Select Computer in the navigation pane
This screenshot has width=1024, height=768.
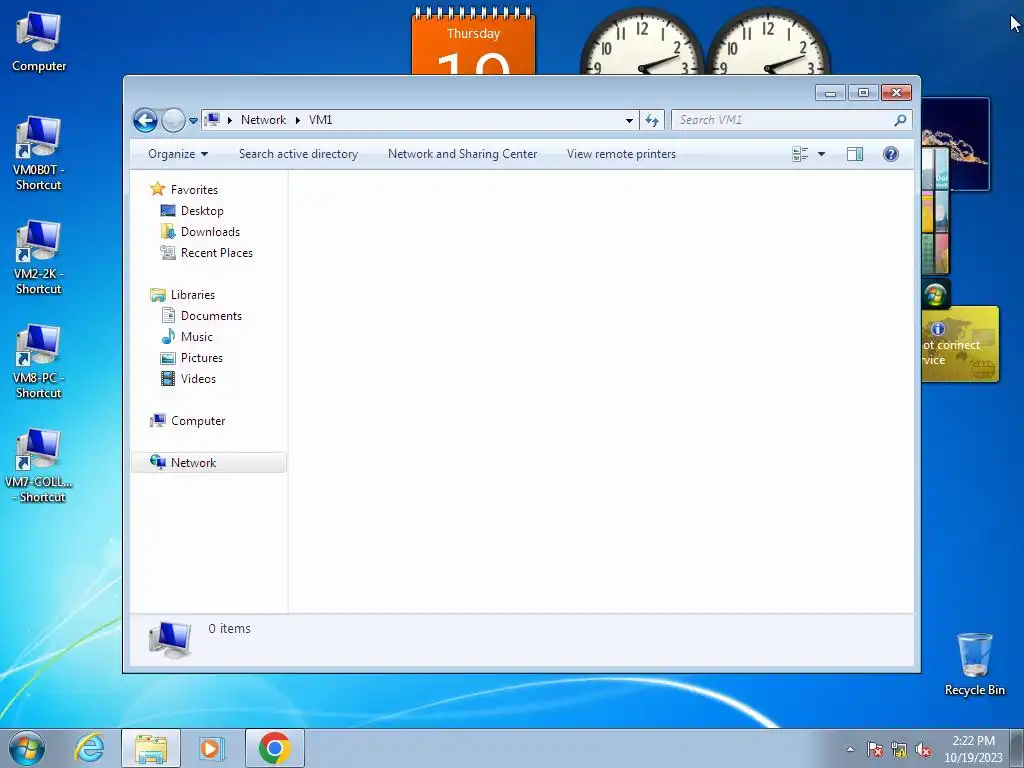coord(197,421)
